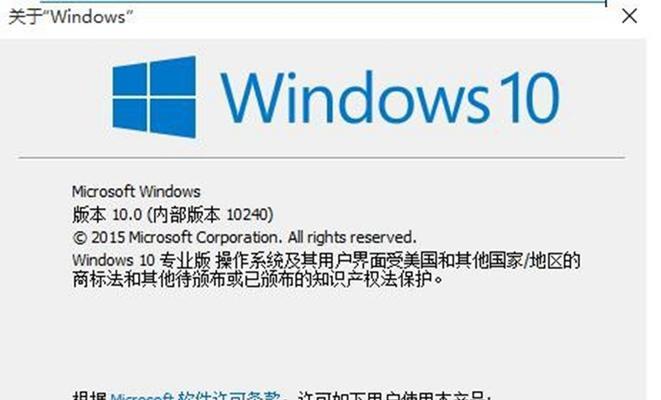Click the 许可如下用户使用本产品 text
661x400 pixels.
click(392, 397)
